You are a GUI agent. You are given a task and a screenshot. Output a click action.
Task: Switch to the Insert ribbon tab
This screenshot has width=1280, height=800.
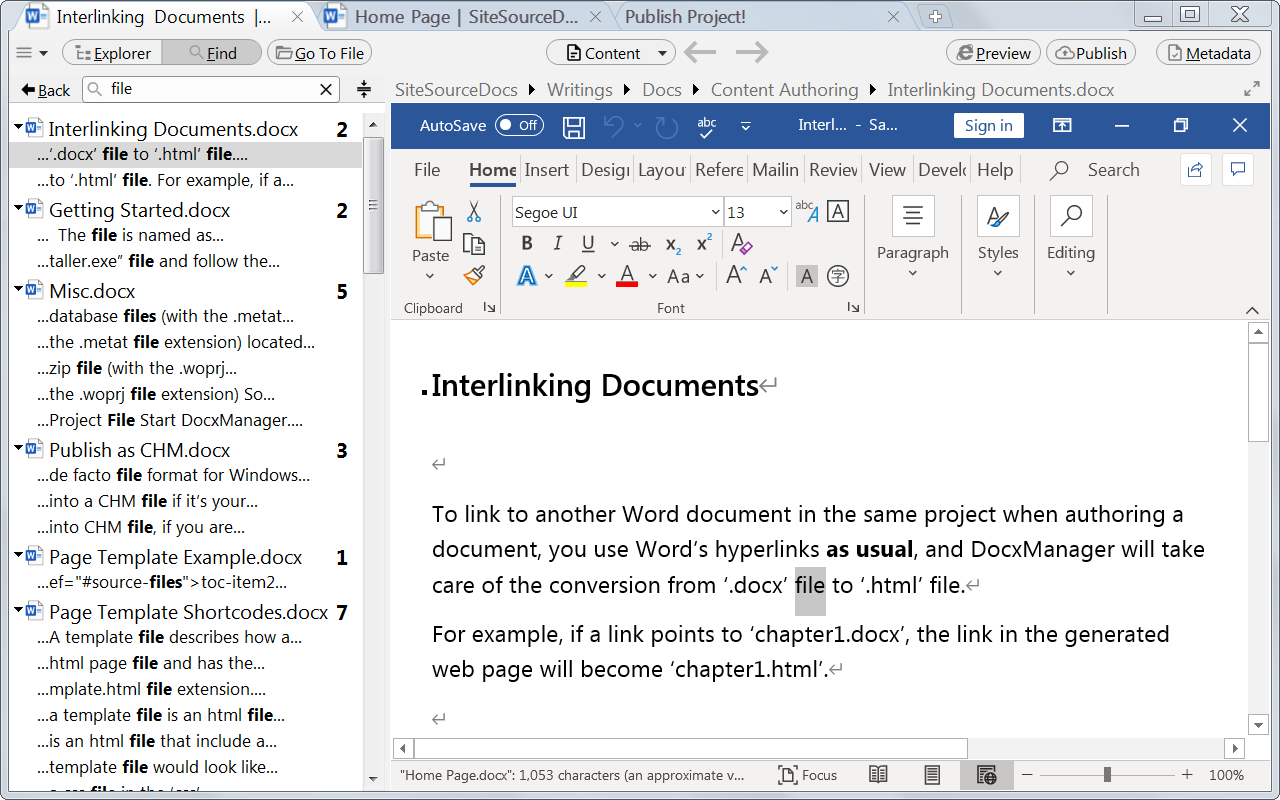click(547, 170)
